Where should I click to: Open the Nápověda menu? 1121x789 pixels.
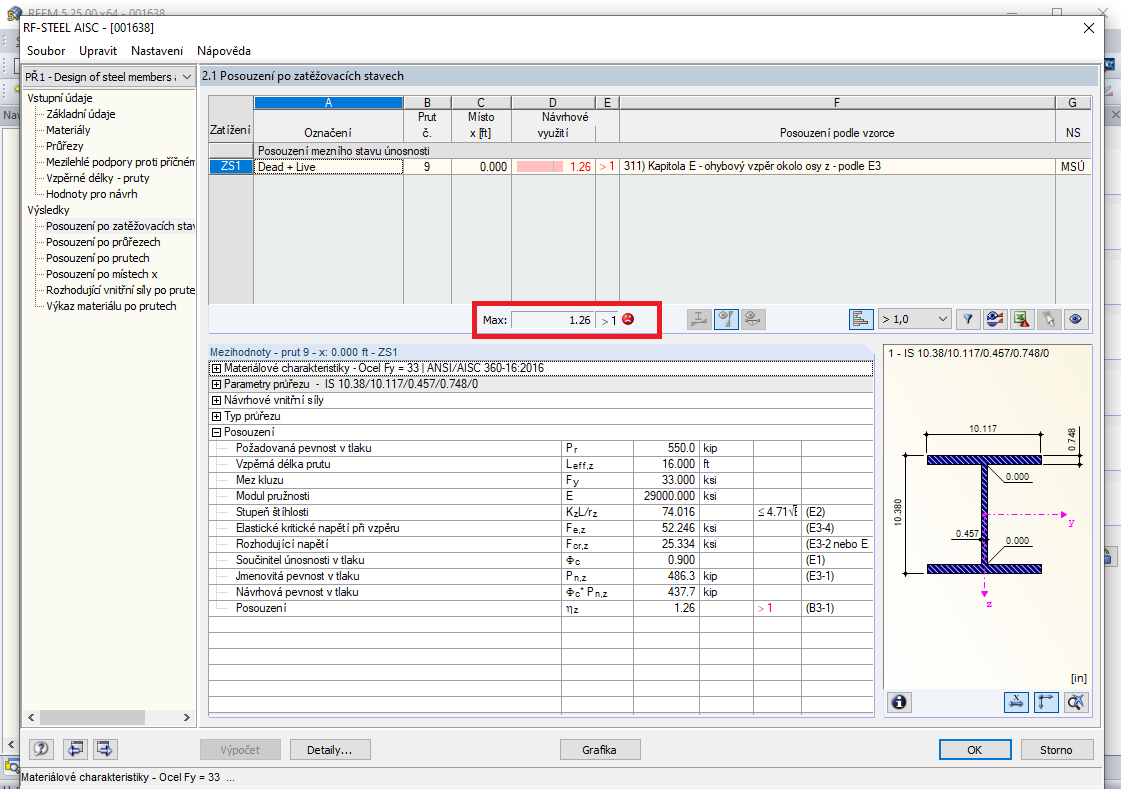click(224, 51)
